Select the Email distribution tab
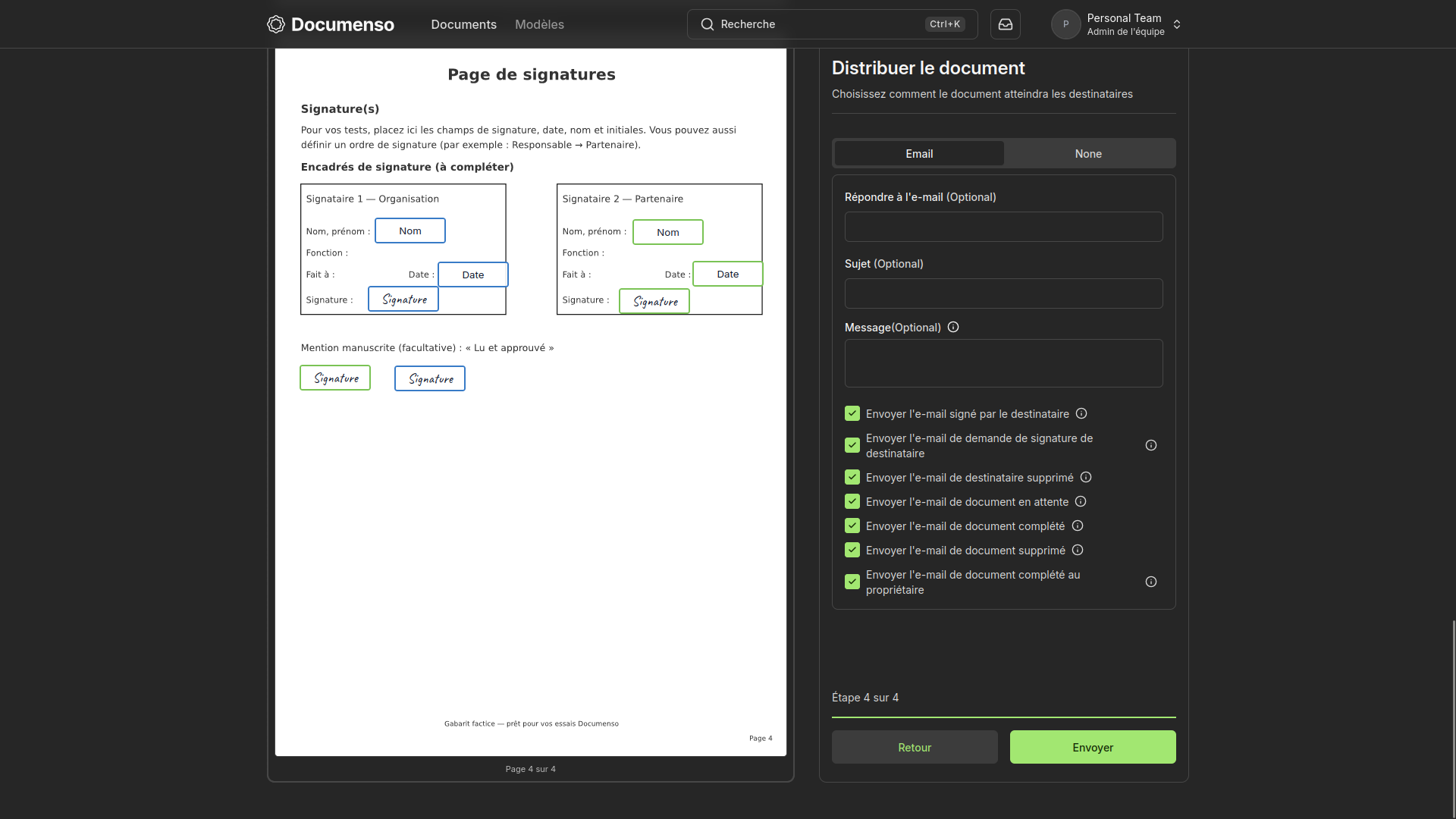The height and width of the screenshot is (819, 1456). pyautogui.click(x=918, y=154)
